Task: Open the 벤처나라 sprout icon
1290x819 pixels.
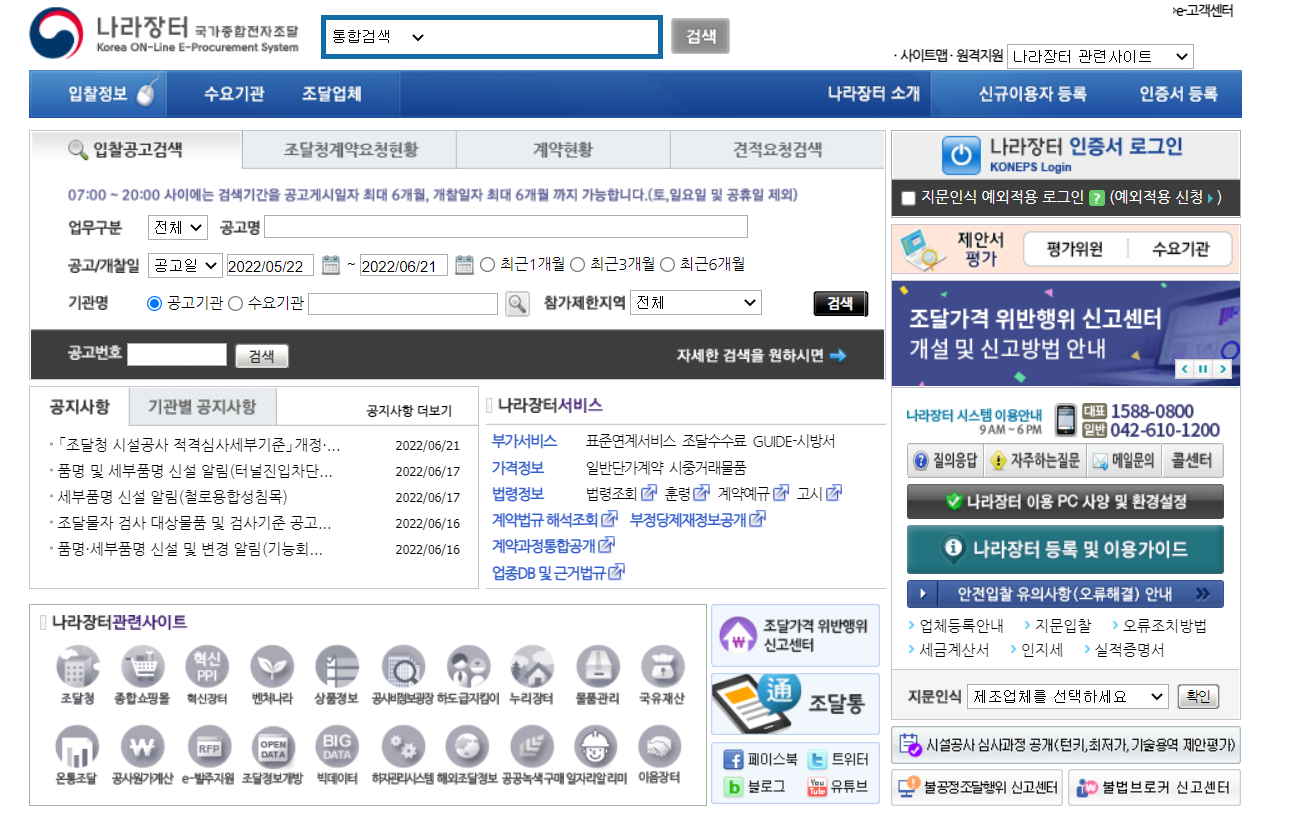Action: pyautogui.click(x=272, y=666)
